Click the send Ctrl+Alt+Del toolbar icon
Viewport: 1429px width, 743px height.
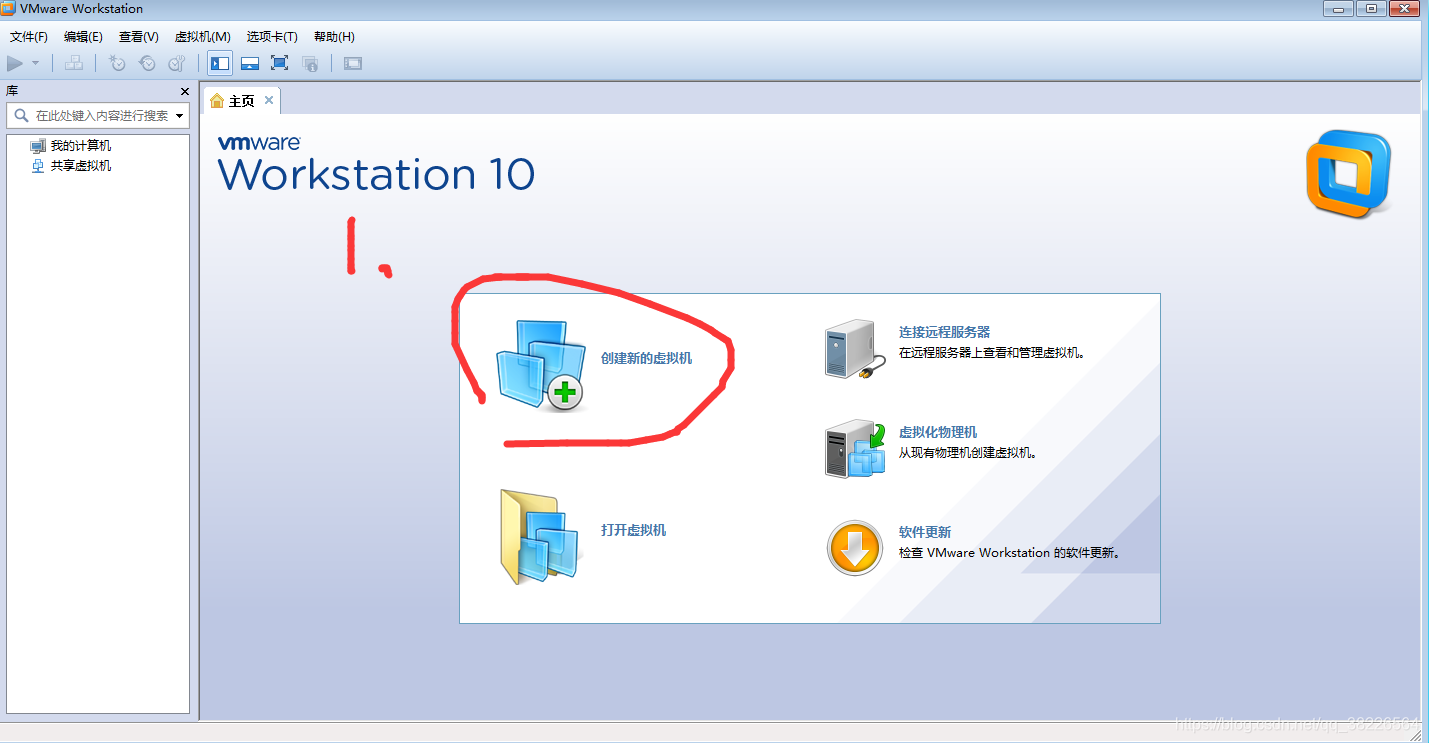(74, 63)
